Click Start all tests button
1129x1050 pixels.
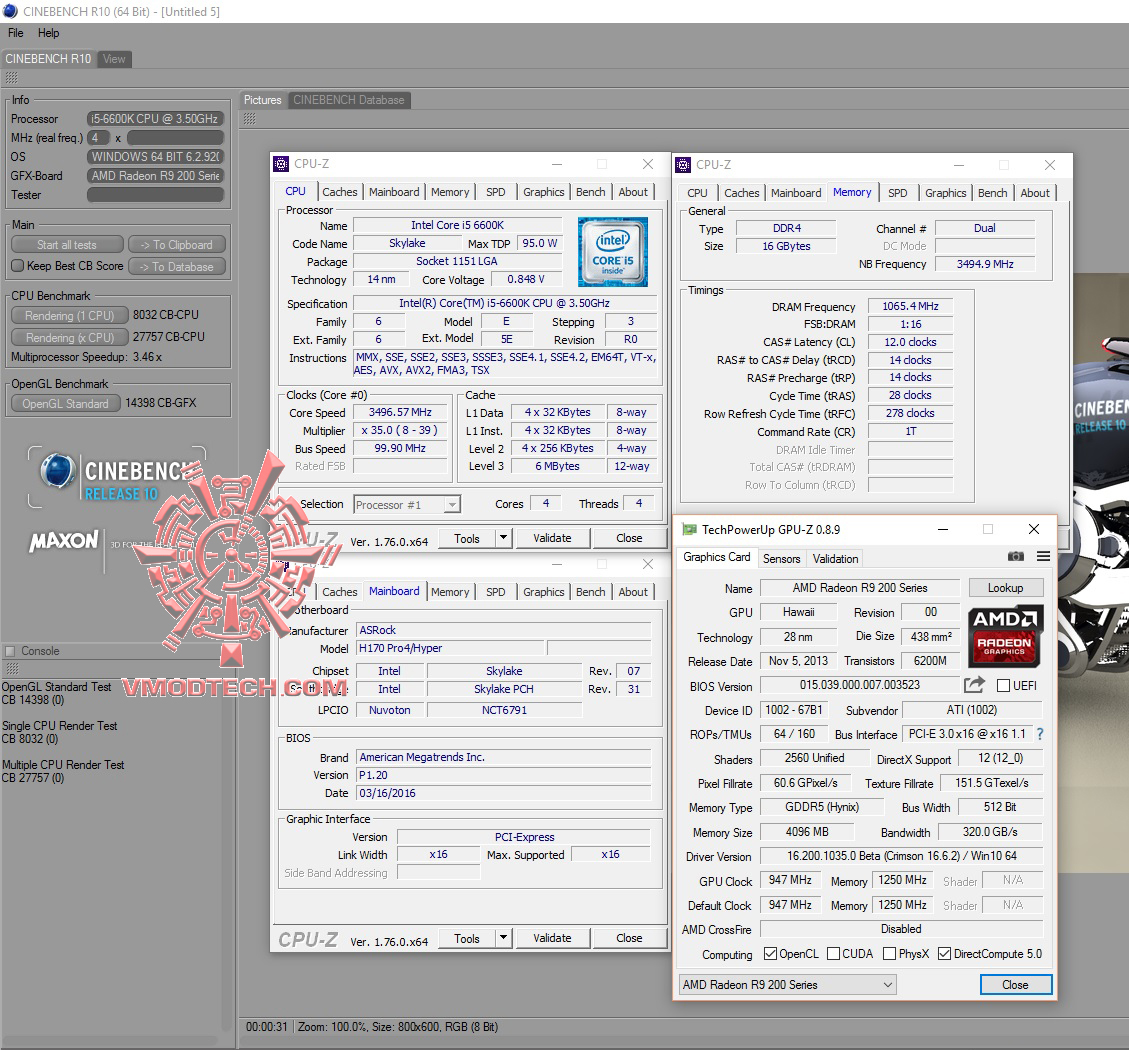[x=67, y=245]
